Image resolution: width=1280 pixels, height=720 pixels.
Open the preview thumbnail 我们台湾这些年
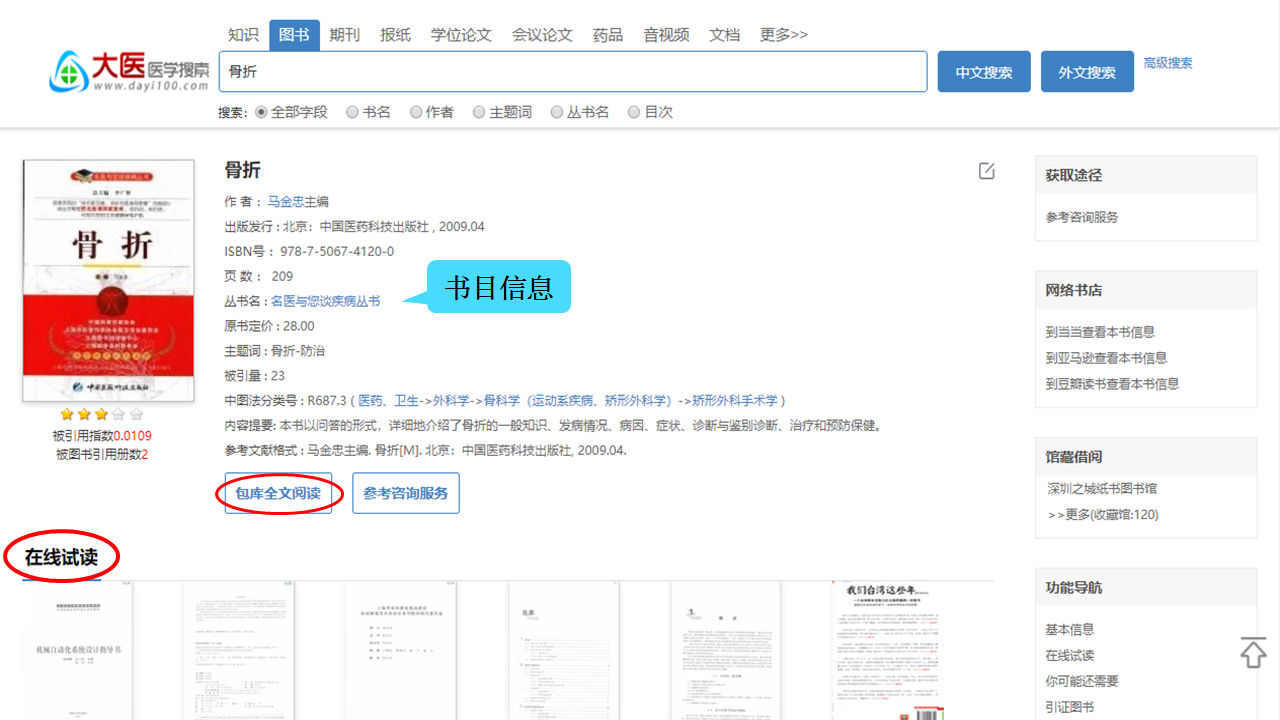tap(888, 650)
